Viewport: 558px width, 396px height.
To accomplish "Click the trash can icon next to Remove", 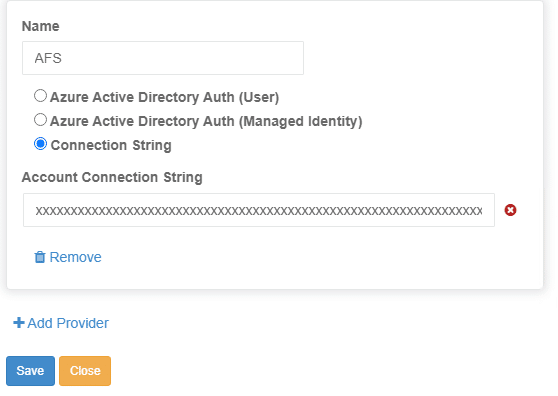I will click(40, 257).
